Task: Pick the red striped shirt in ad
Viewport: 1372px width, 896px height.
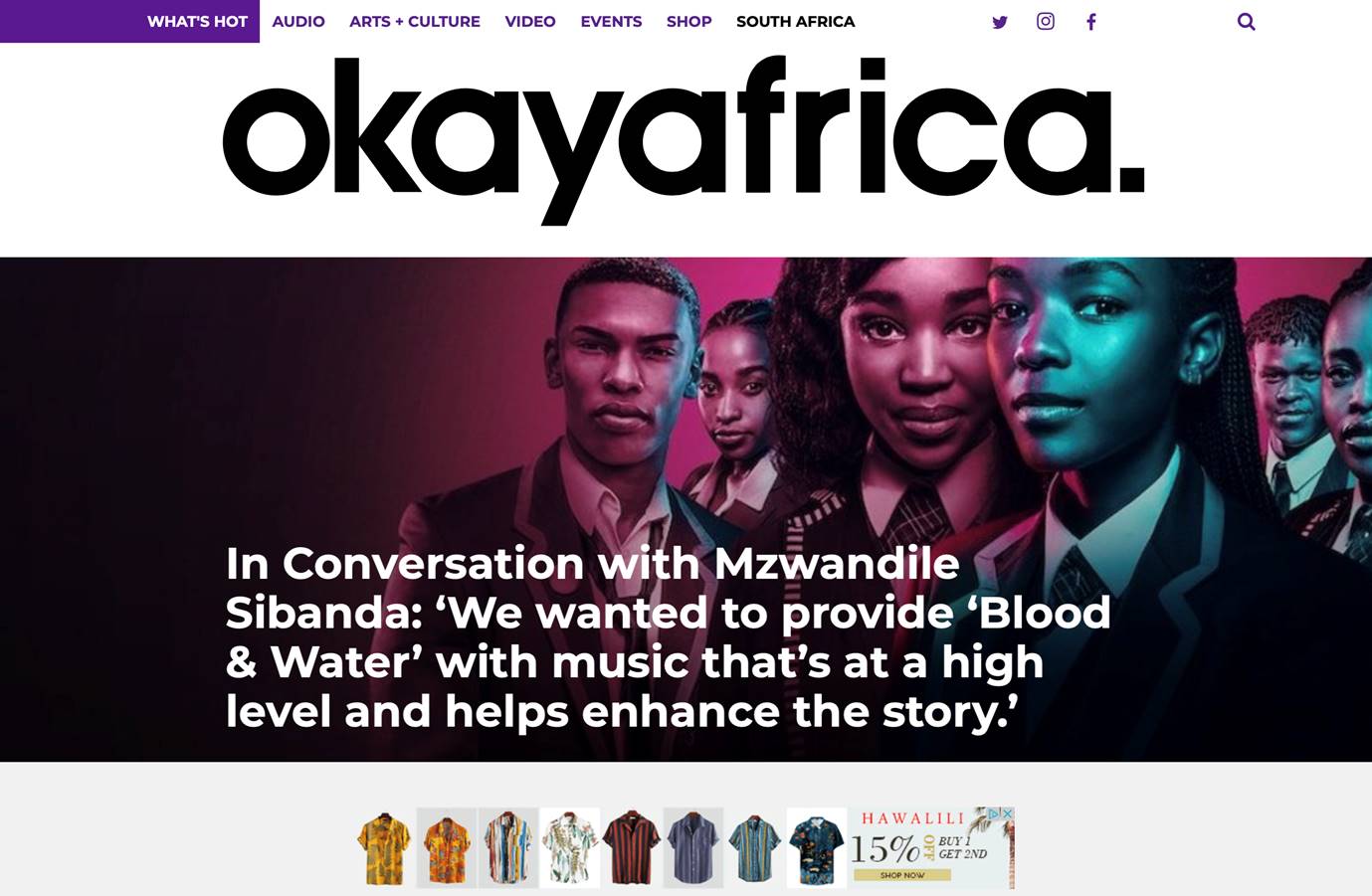Action: (x=631, y=848)
